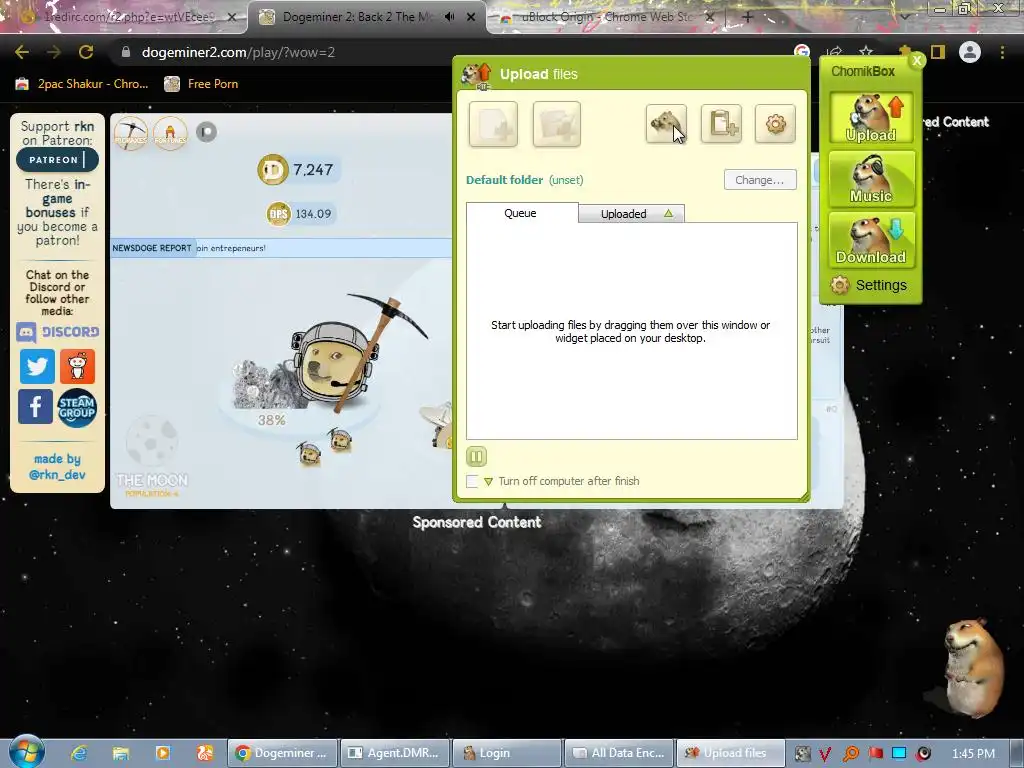Click the DPS coin icon
The image size is (1024, 768).
(279, 214)
